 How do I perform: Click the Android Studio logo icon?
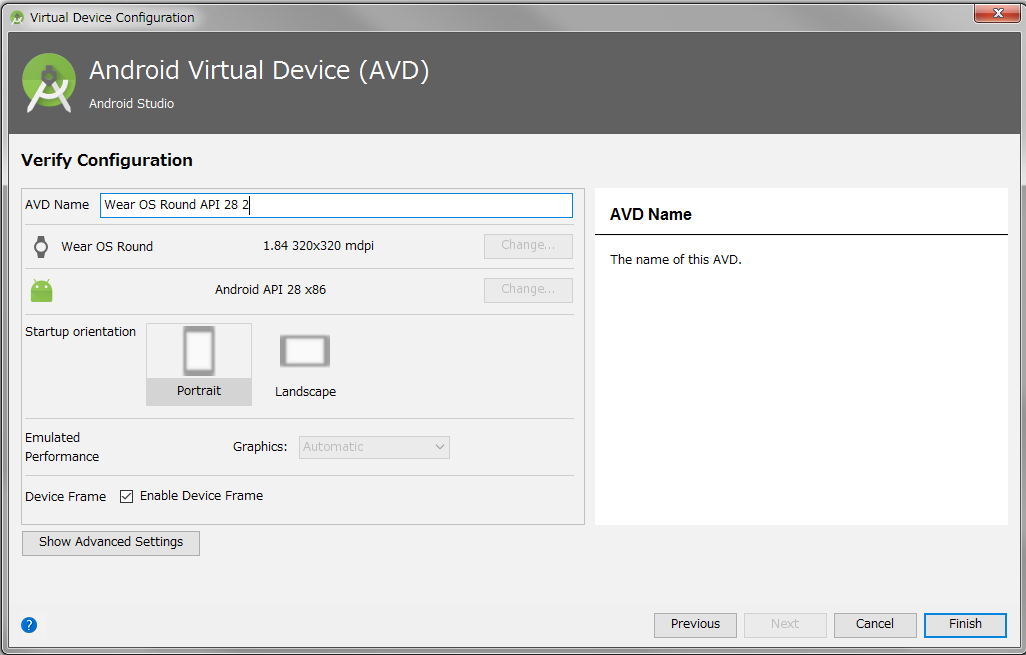[x=49, y=82]
